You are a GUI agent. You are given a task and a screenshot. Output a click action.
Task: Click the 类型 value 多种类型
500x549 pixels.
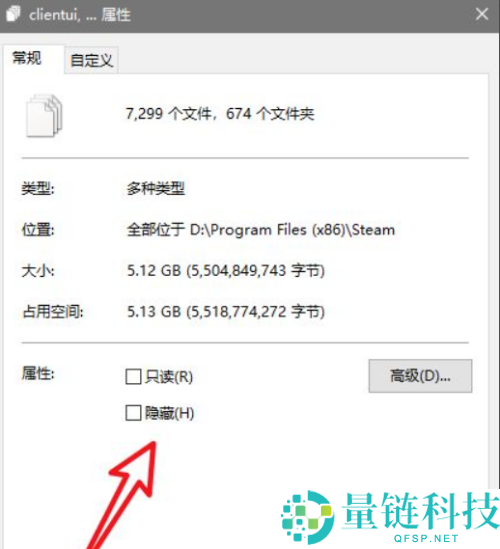[155, 189]
